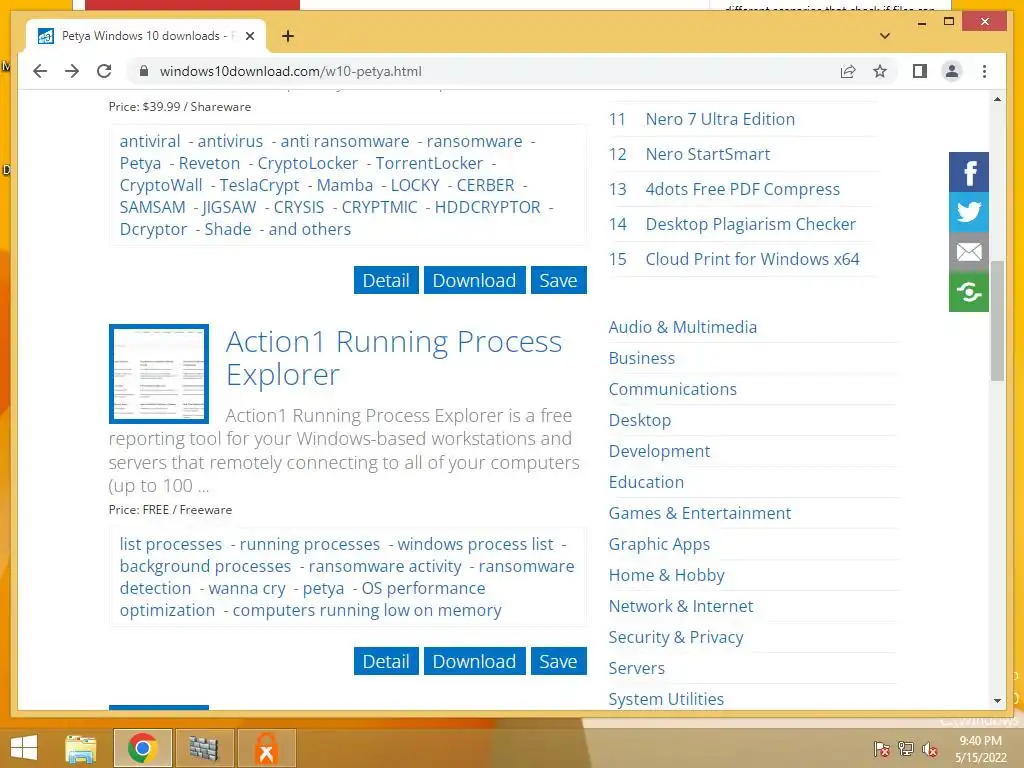
Task: Click the Chrome taskbar icon
Action: pos(142,748)
